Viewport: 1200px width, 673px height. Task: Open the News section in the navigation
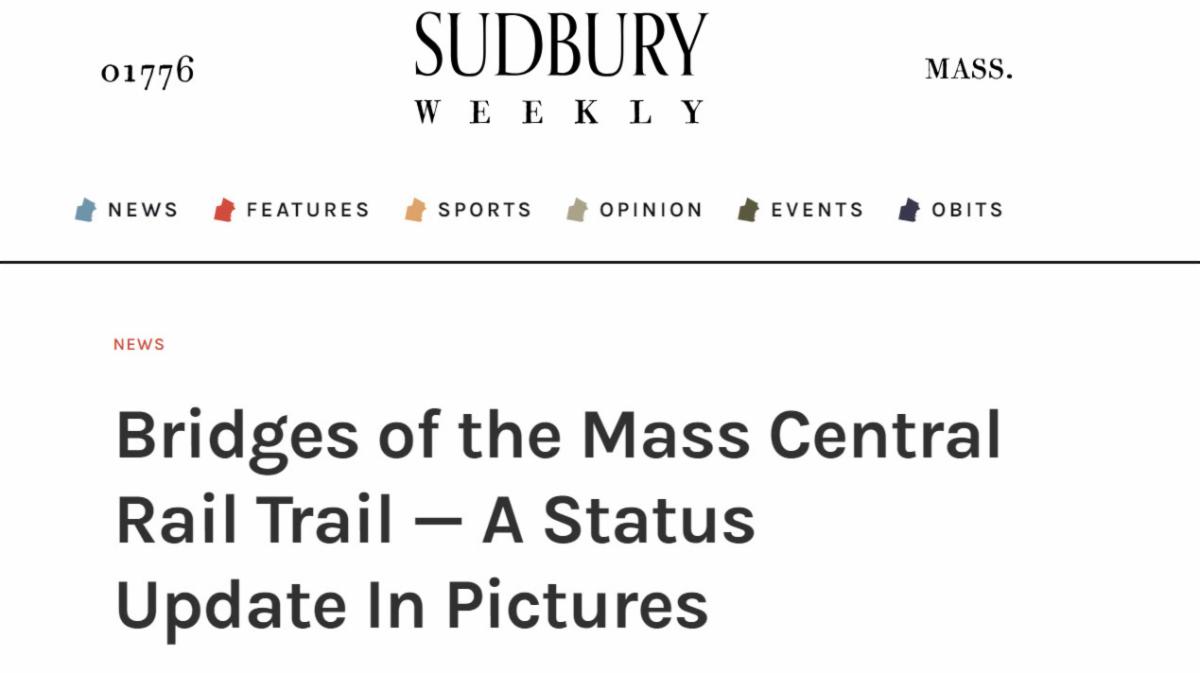[142, 210]
